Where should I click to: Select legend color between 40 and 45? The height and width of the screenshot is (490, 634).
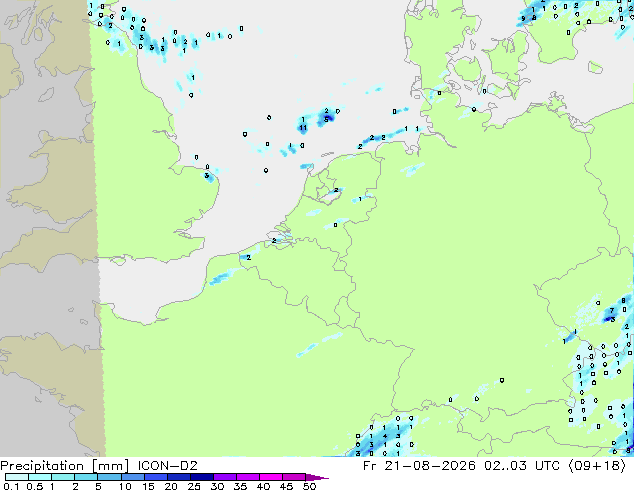tap(270, 477)
